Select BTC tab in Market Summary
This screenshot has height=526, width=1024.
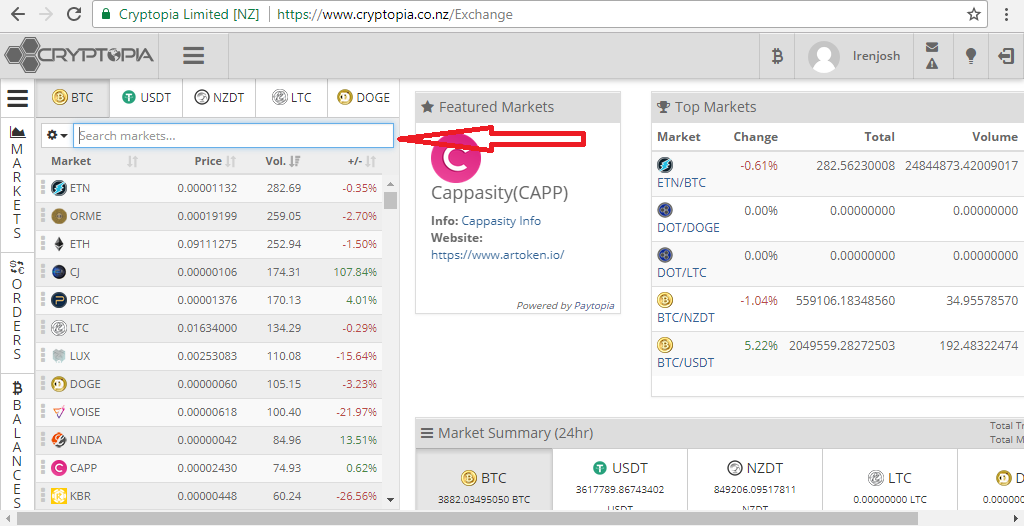(484, 480)
